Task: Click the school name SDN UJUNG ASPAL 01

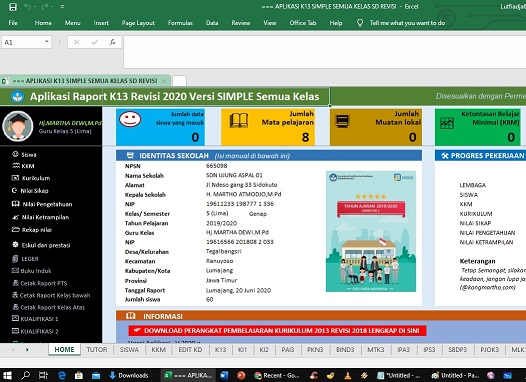Action: coord(234,175)
